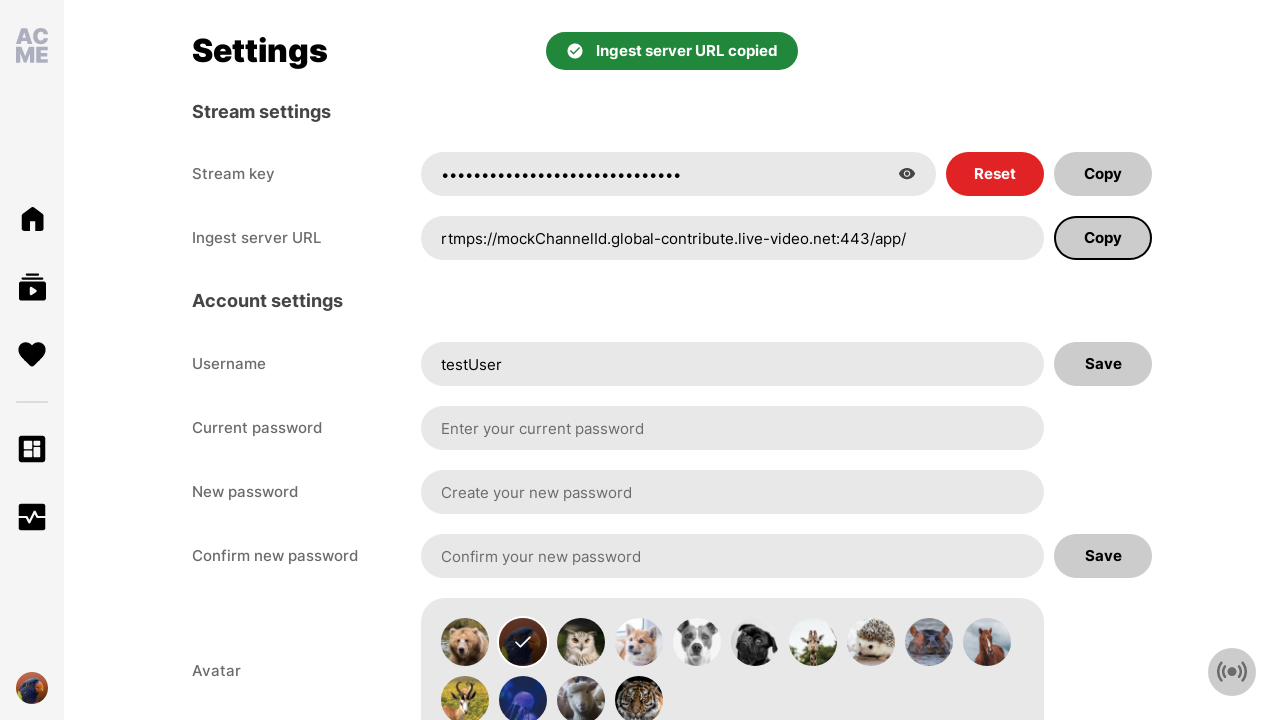Select the owl avatar

(581, 642)
